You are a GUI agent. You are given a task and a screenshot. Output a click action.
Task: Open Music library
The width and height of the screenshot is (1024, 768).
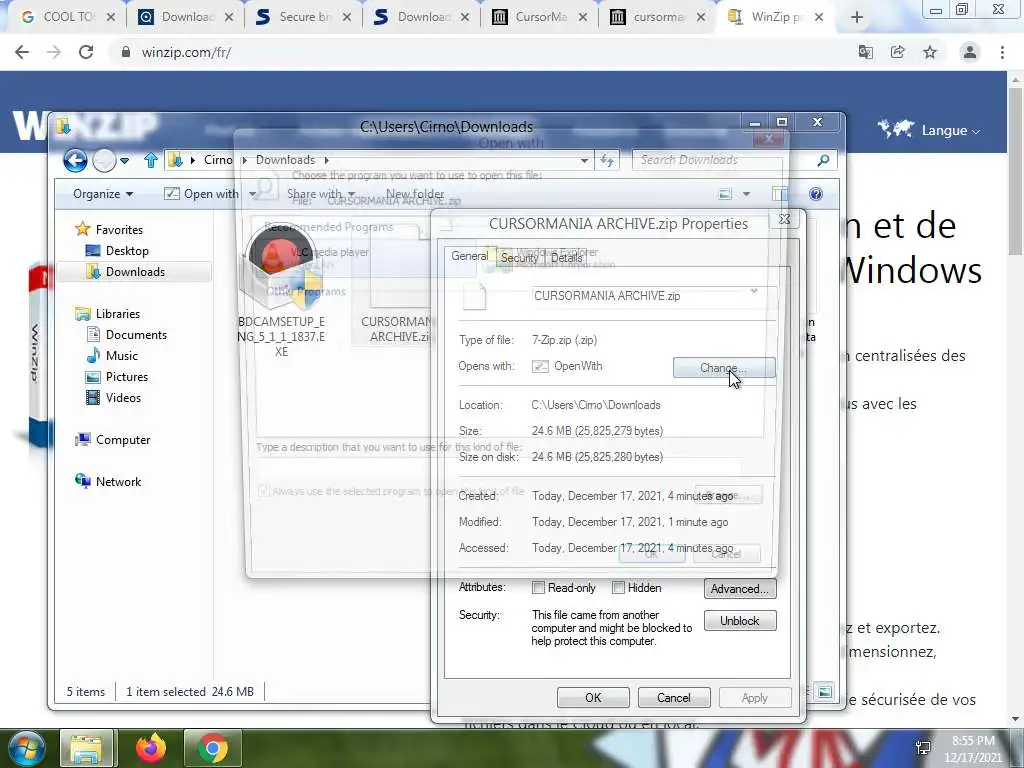coord(121,356)
